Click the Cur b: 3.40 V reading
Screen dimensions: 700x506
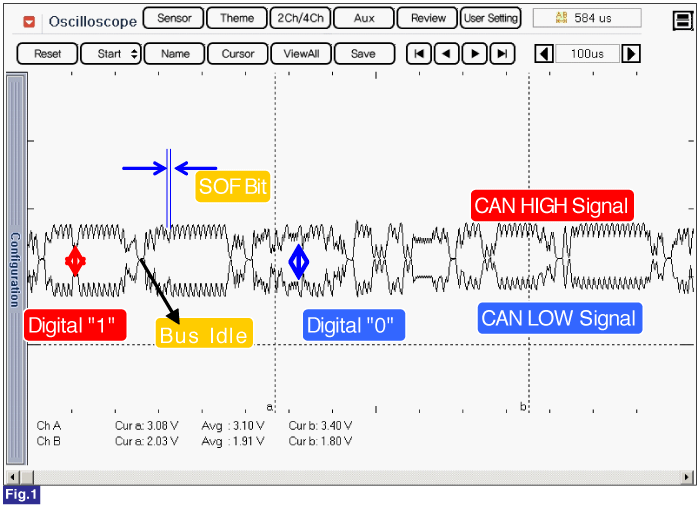click(320, 426)
